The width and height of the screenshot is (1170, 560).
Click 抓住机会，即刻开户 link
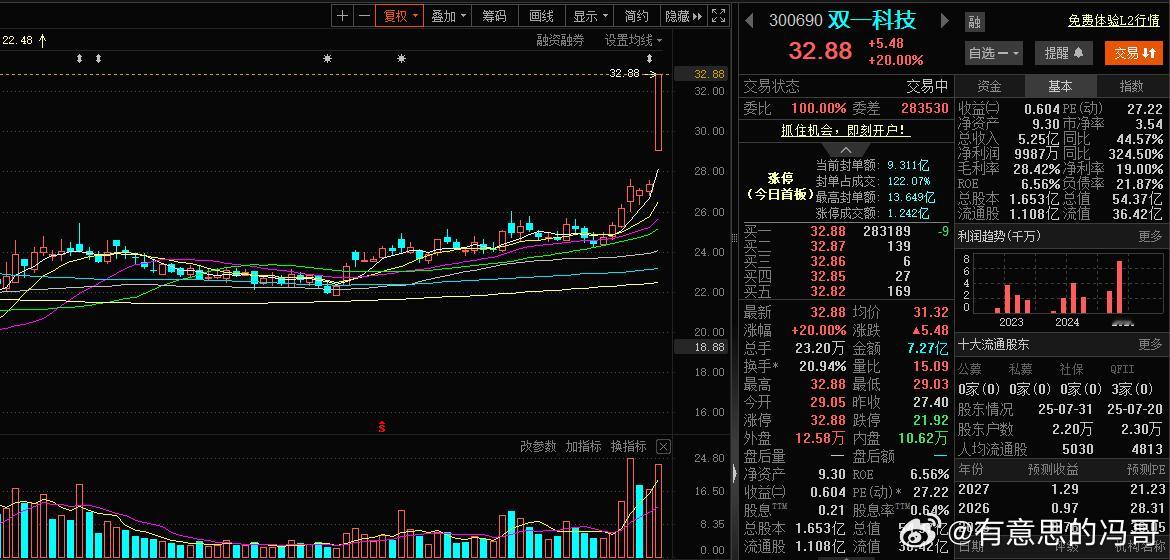tap(846, 130)
